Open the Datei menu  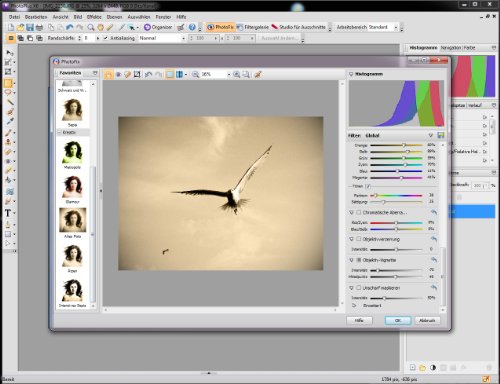point(15,17)
